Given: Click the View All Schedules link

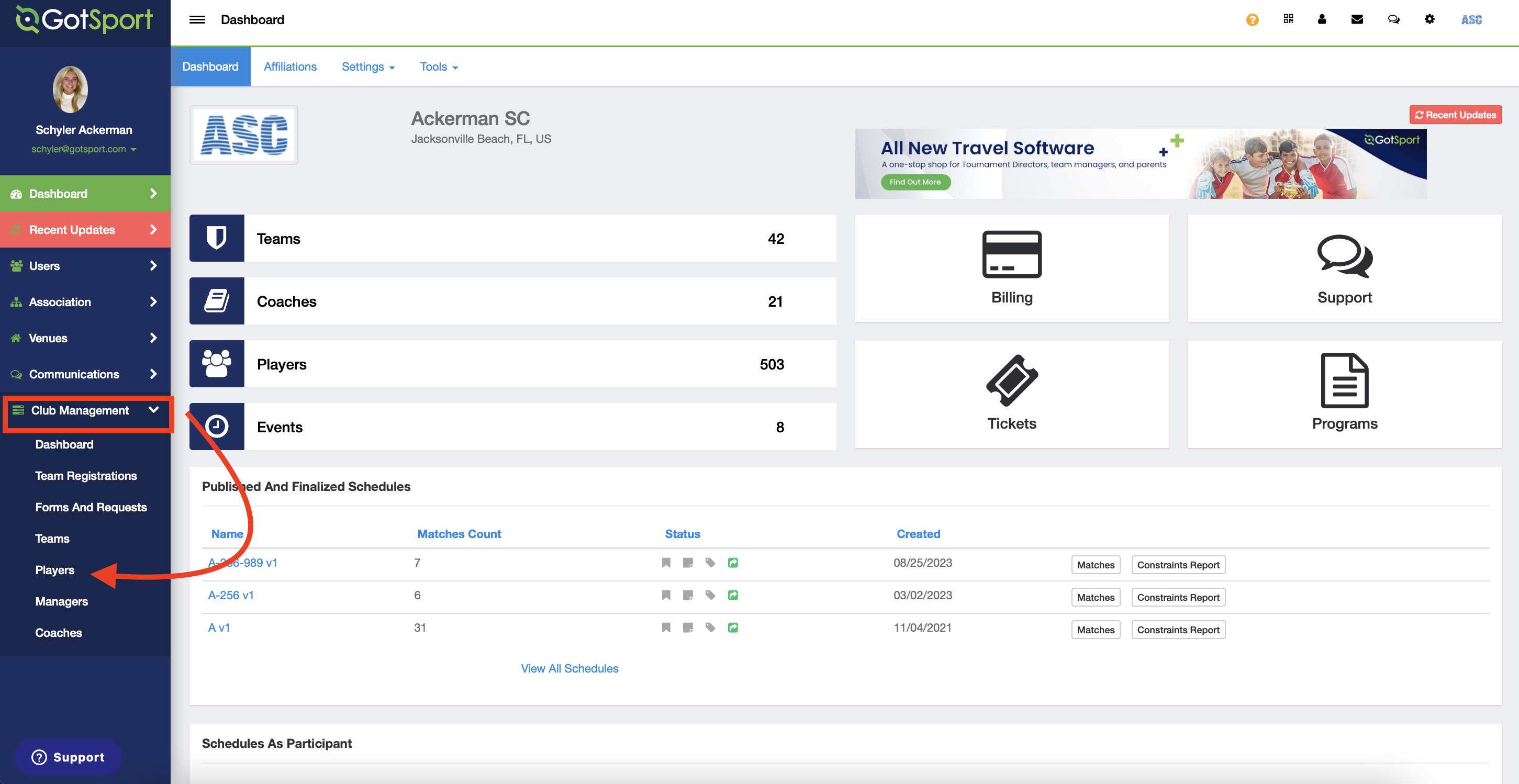Looking at the screenshot, I should [569, 668].
